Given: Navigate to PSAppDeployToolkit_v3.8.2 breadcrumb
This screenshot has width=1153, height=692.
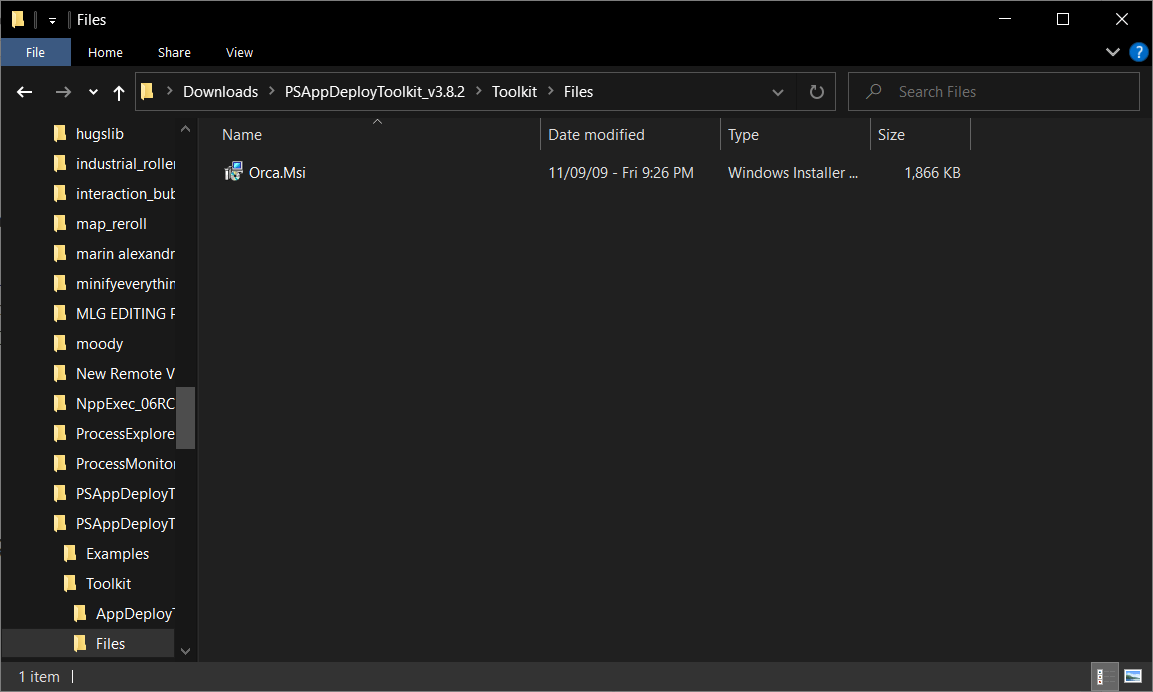Looking at the screenshot, I should point(375,92).
